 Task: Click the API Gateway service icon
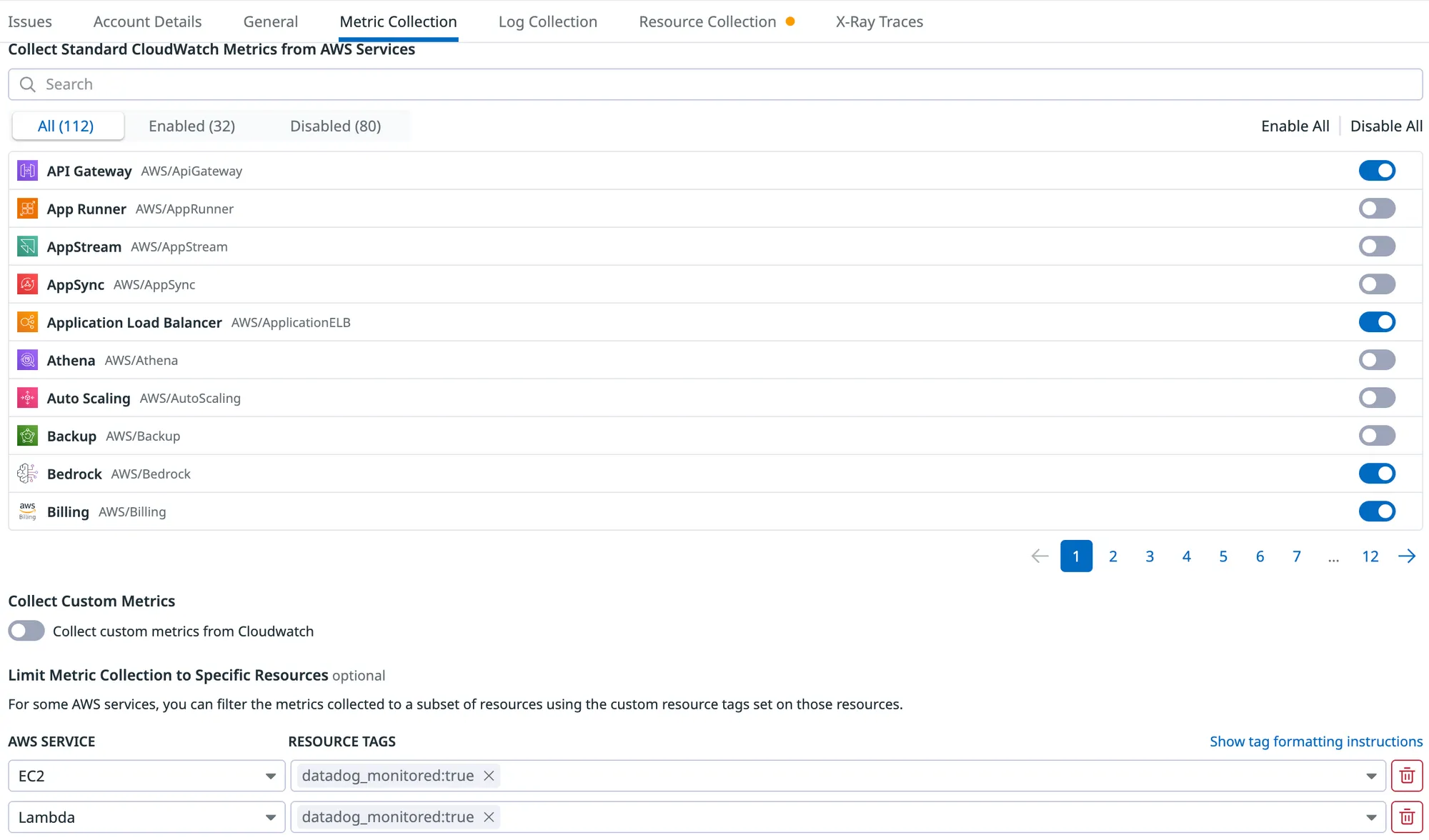27,171
